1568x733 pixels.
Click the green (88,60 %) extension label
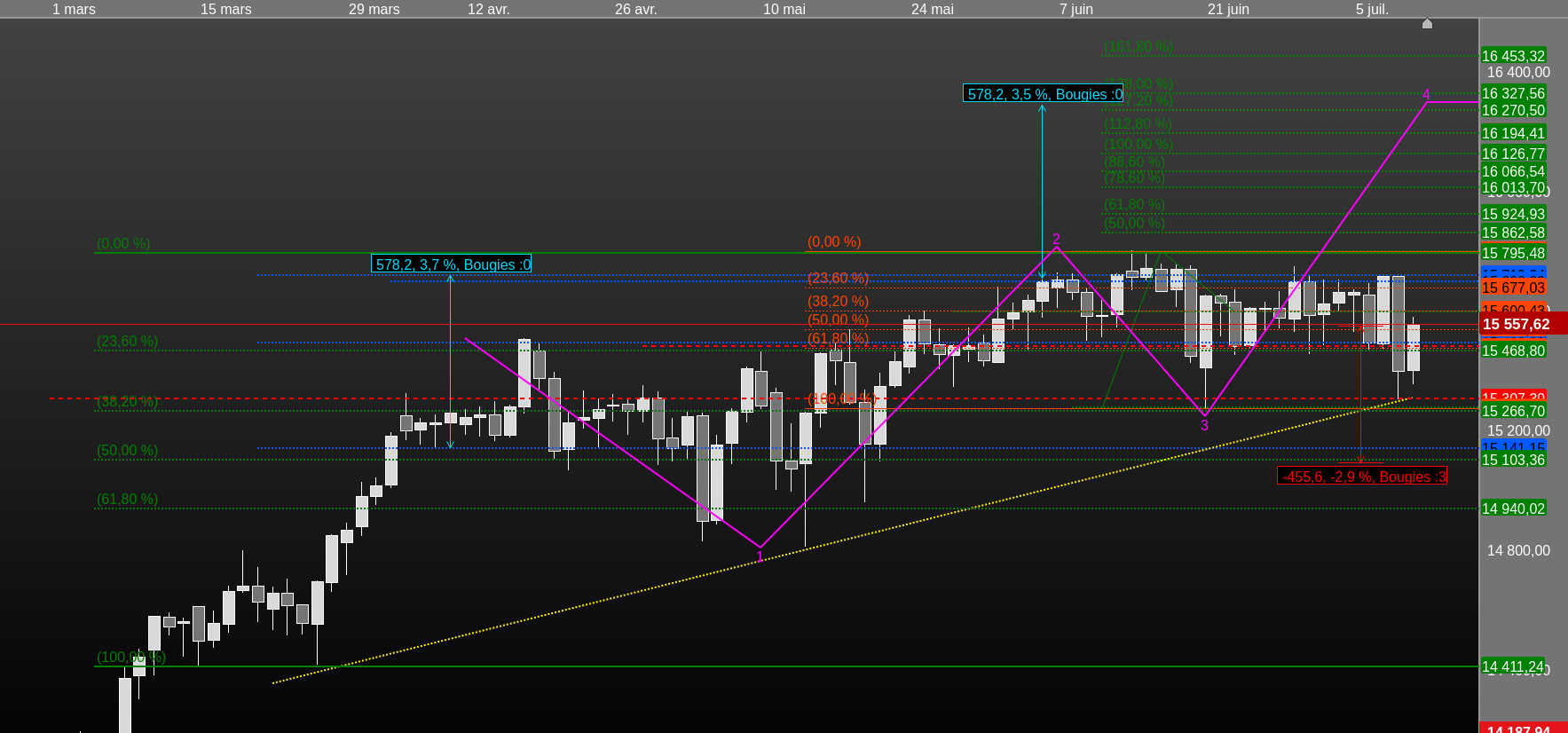pos(1135,162)
